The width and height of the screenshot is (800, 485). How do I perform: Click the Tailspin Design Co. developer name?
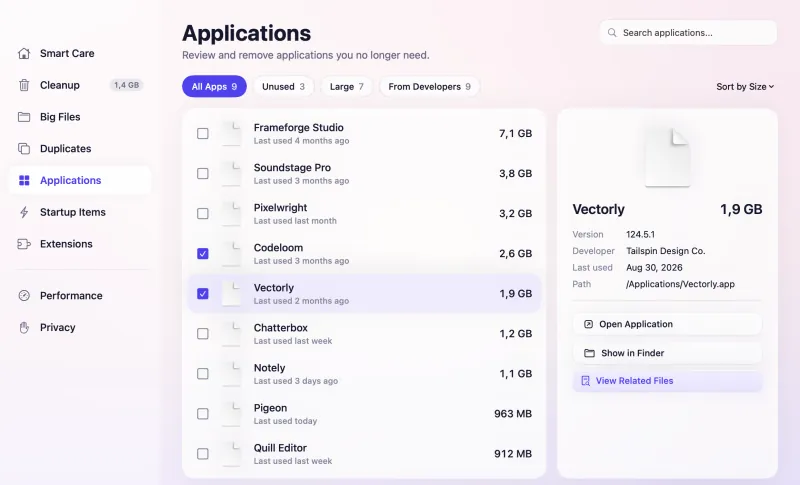click(x=665, y=251)
